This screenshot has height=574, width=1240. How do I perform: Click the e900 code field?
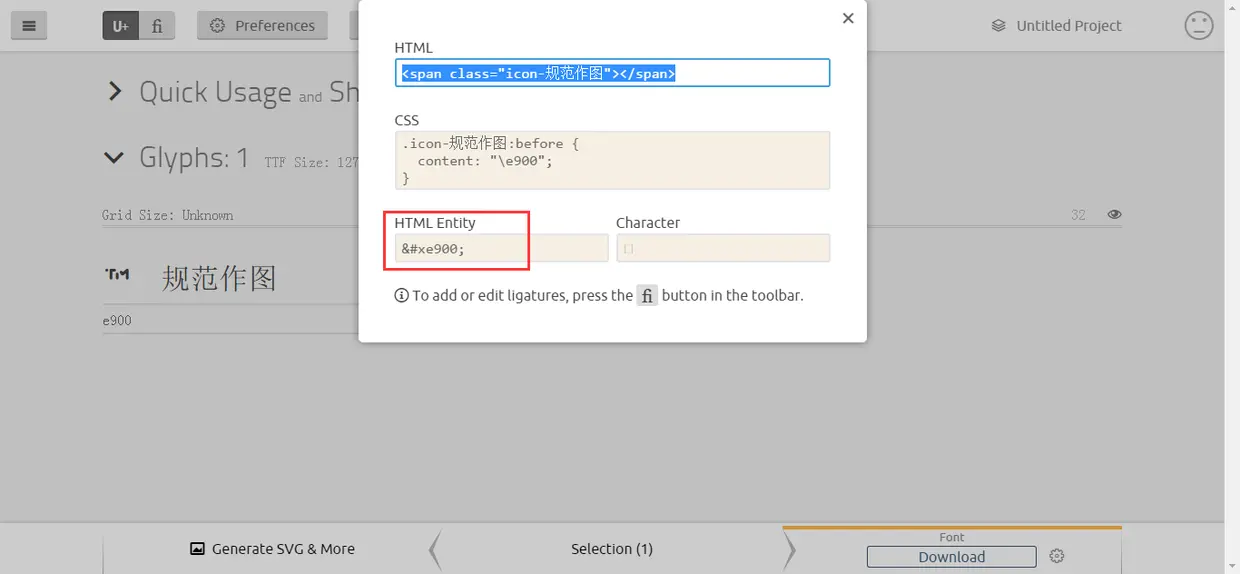[x=229, y=321]
